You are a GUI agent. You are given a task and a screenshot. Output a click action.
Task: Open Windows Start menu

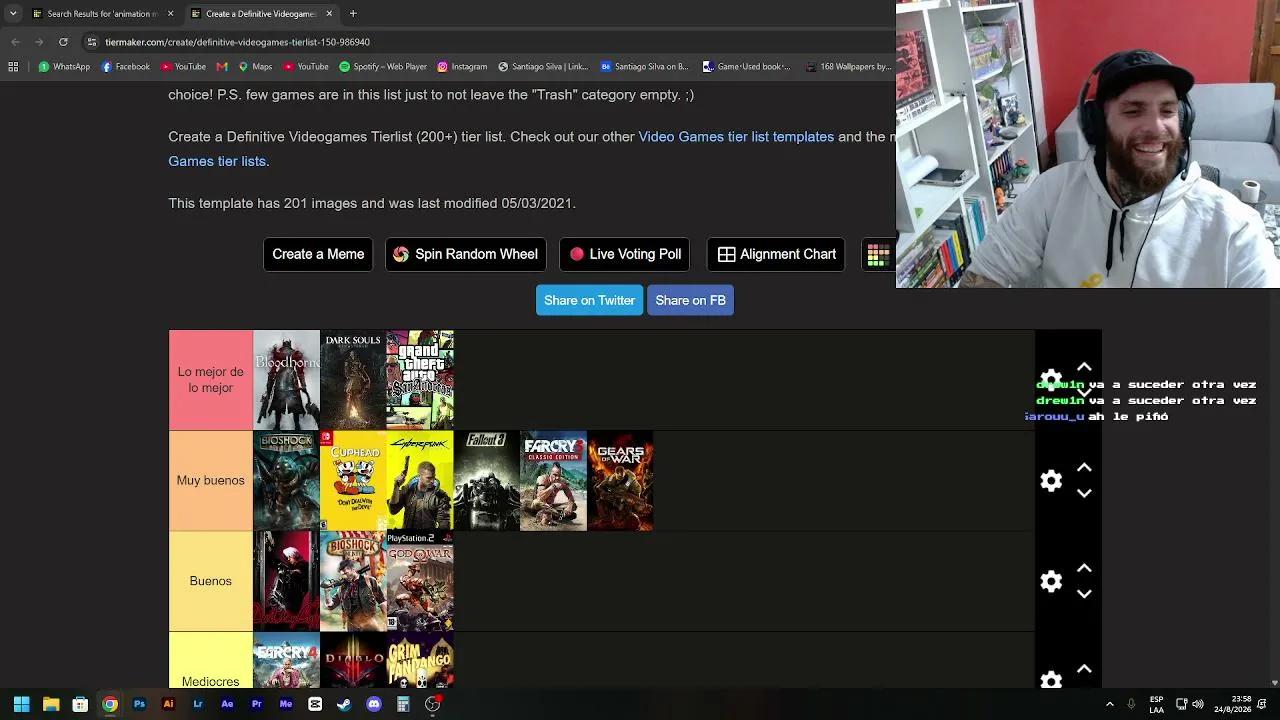[21, 704]
